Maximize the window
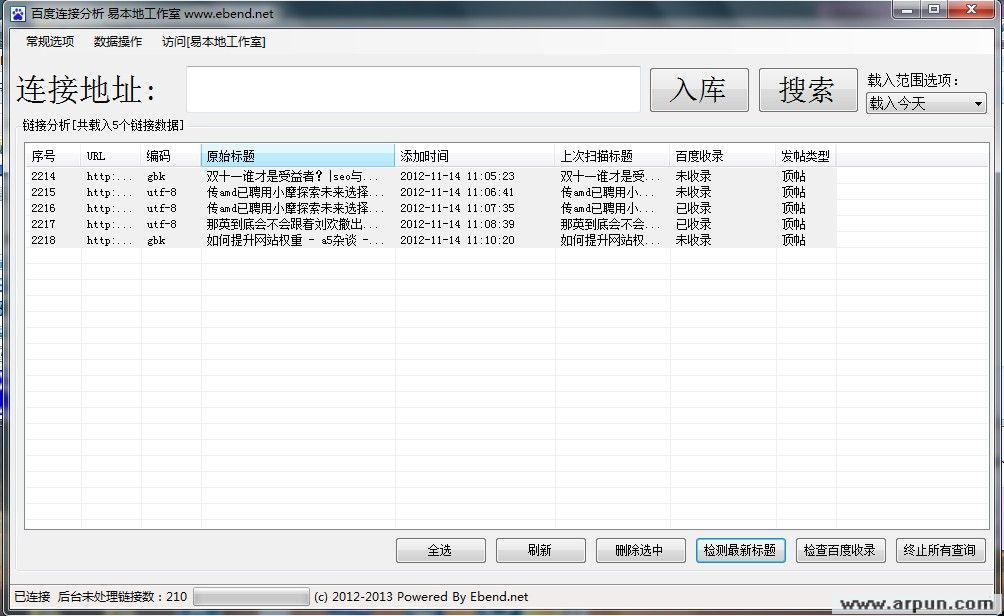Screen dimensions: 1004x616 click(x=934, y=10)
